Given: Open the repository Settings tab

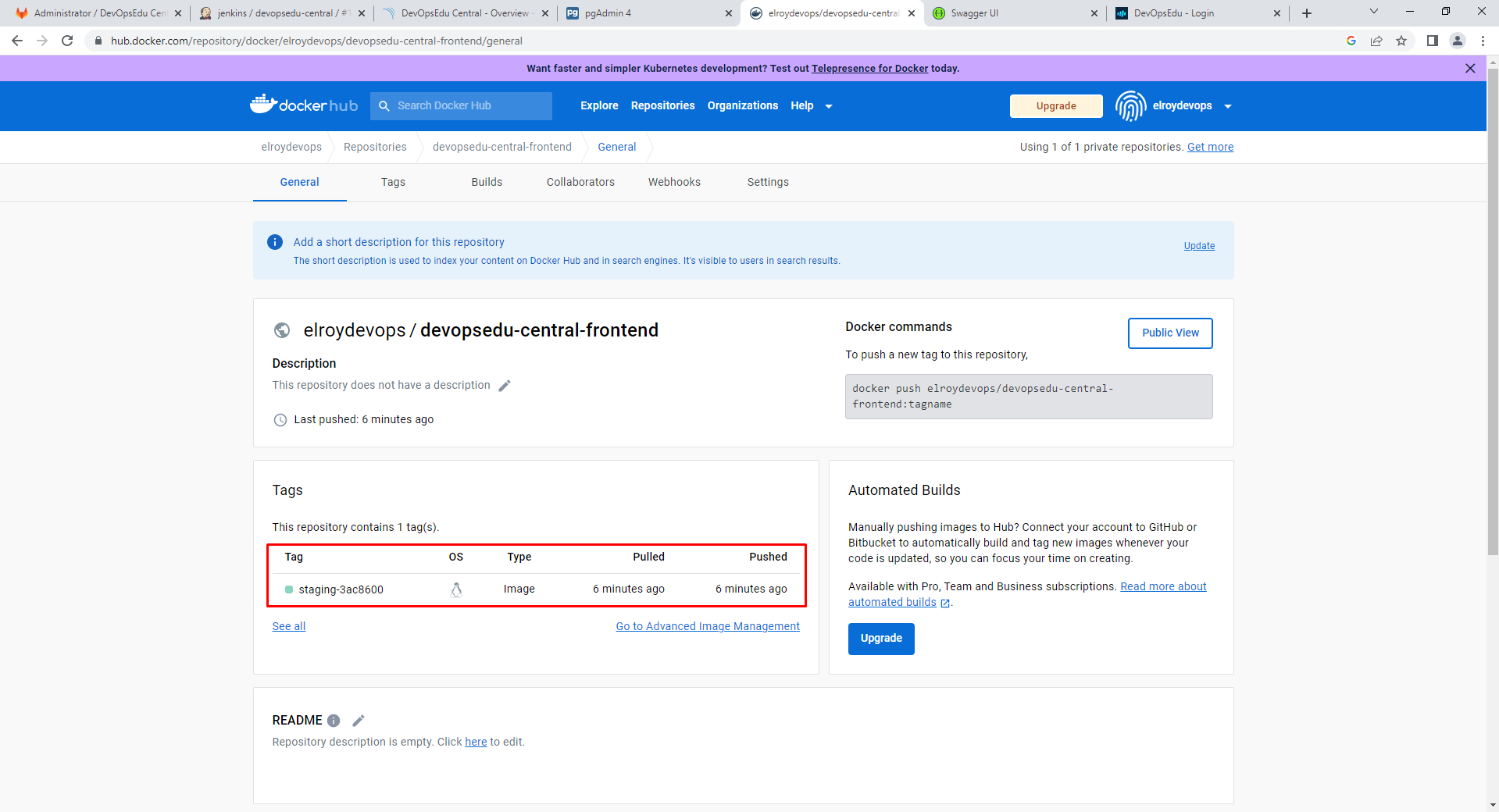Looking at the screenshot, I should [x=768, y=182].
